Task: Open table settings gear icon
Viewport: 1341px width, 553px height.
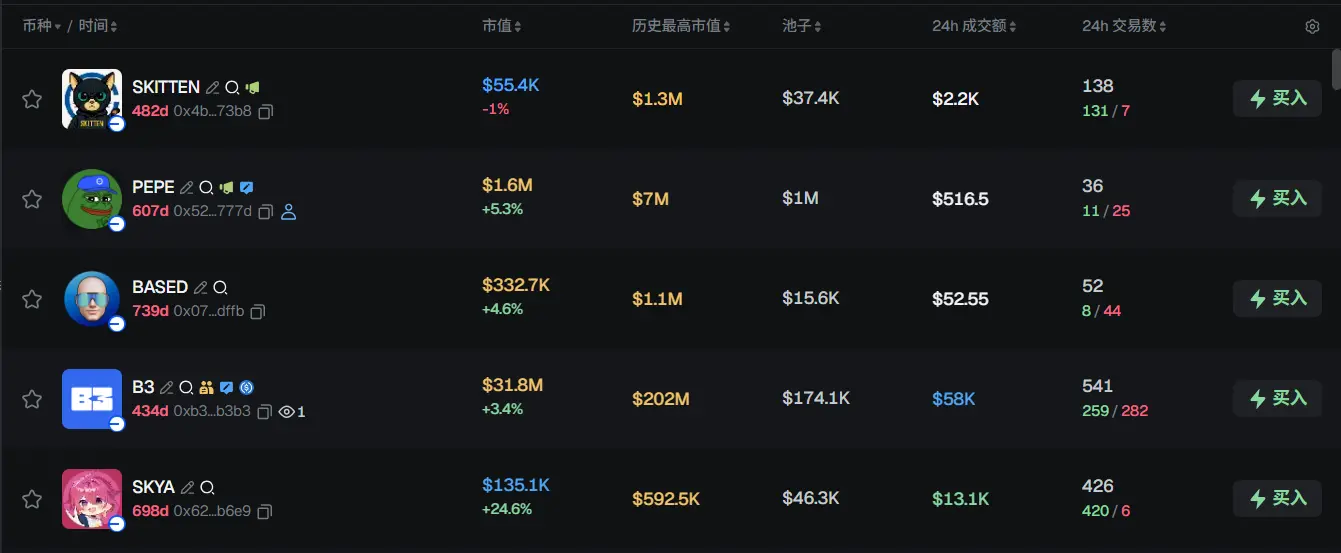Action: click(x=1312, y=27)
